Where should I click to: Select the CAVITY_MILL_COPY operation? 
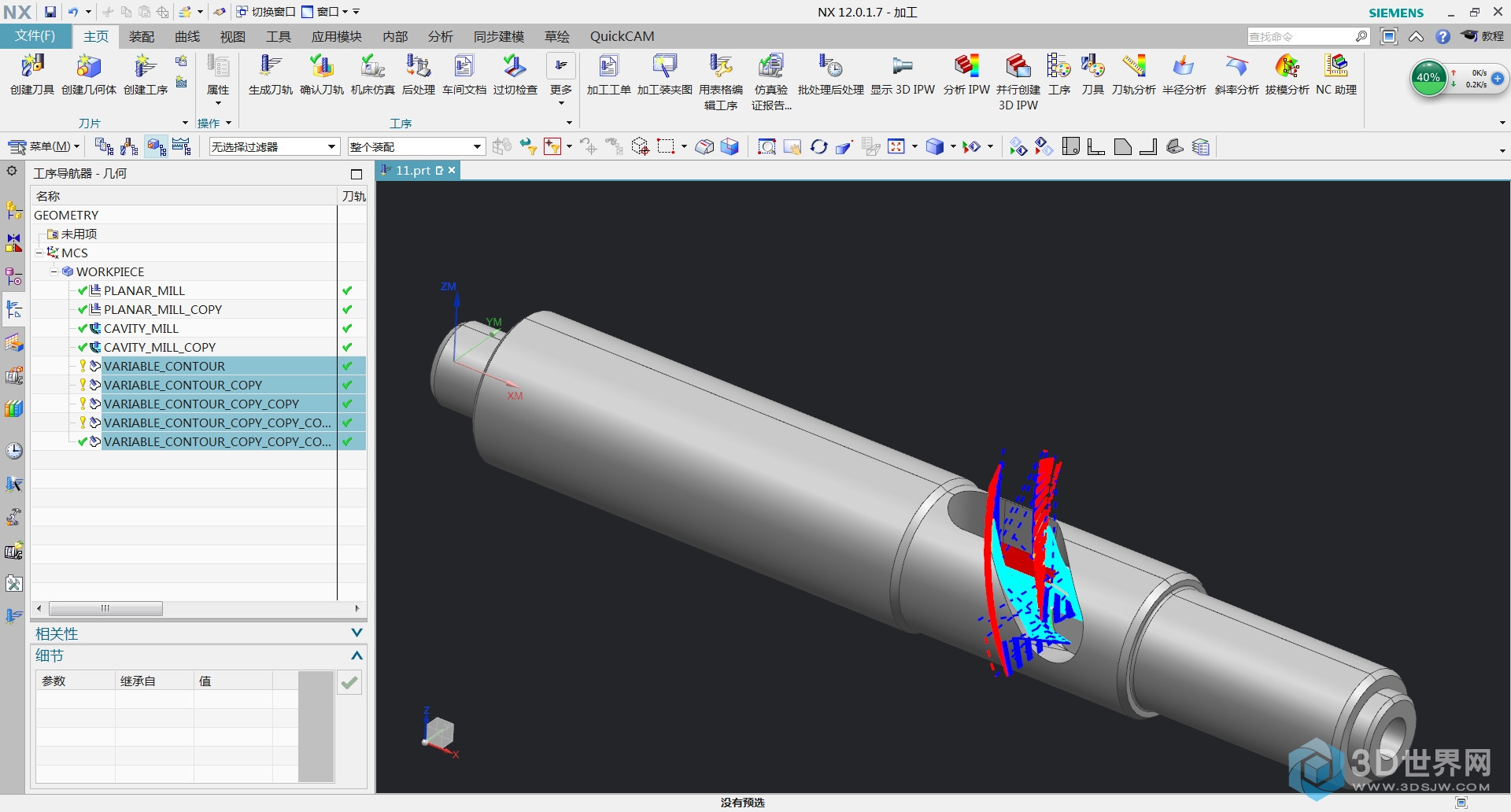[x=160, y=347]
